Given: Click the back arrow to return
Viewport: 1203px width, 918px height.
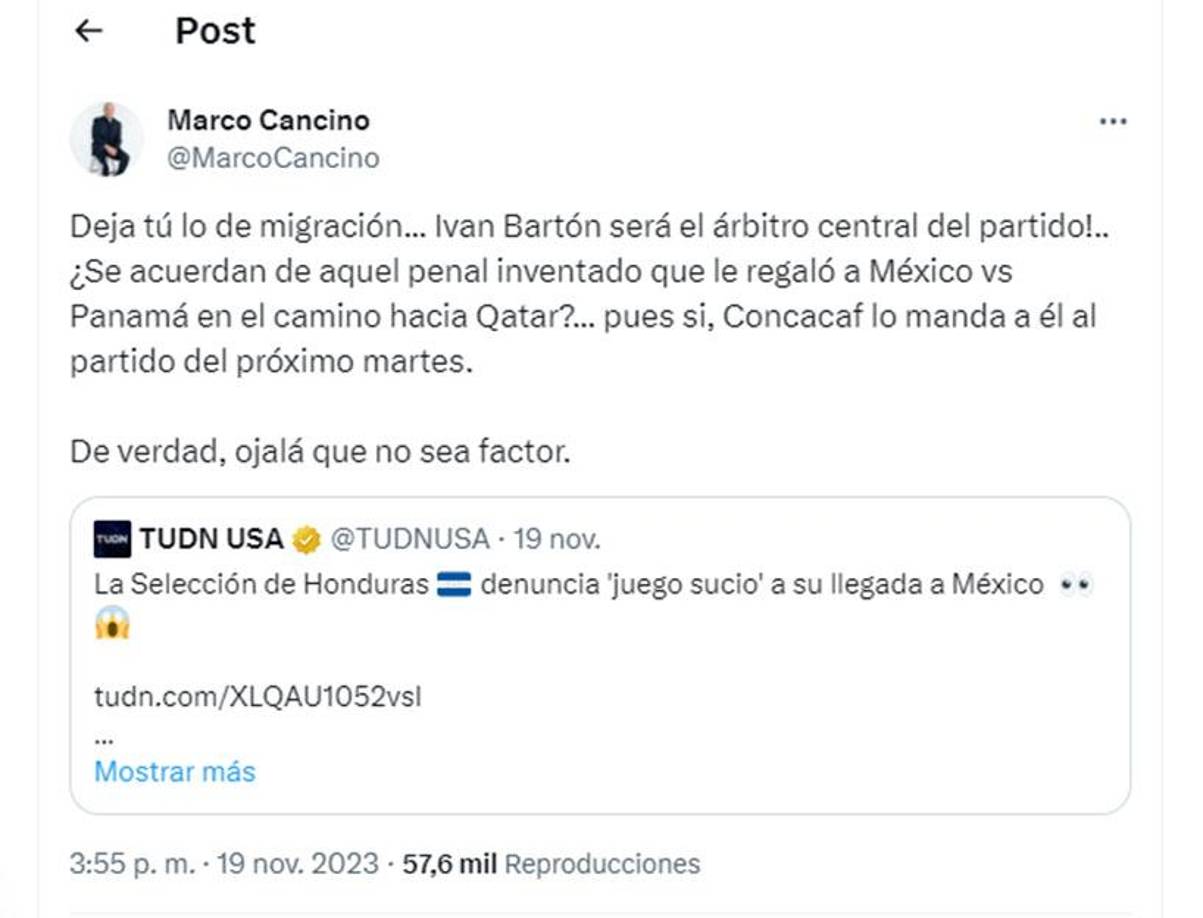Looking at the screenshot, I should pyautogui.click(x=90, y=31).
